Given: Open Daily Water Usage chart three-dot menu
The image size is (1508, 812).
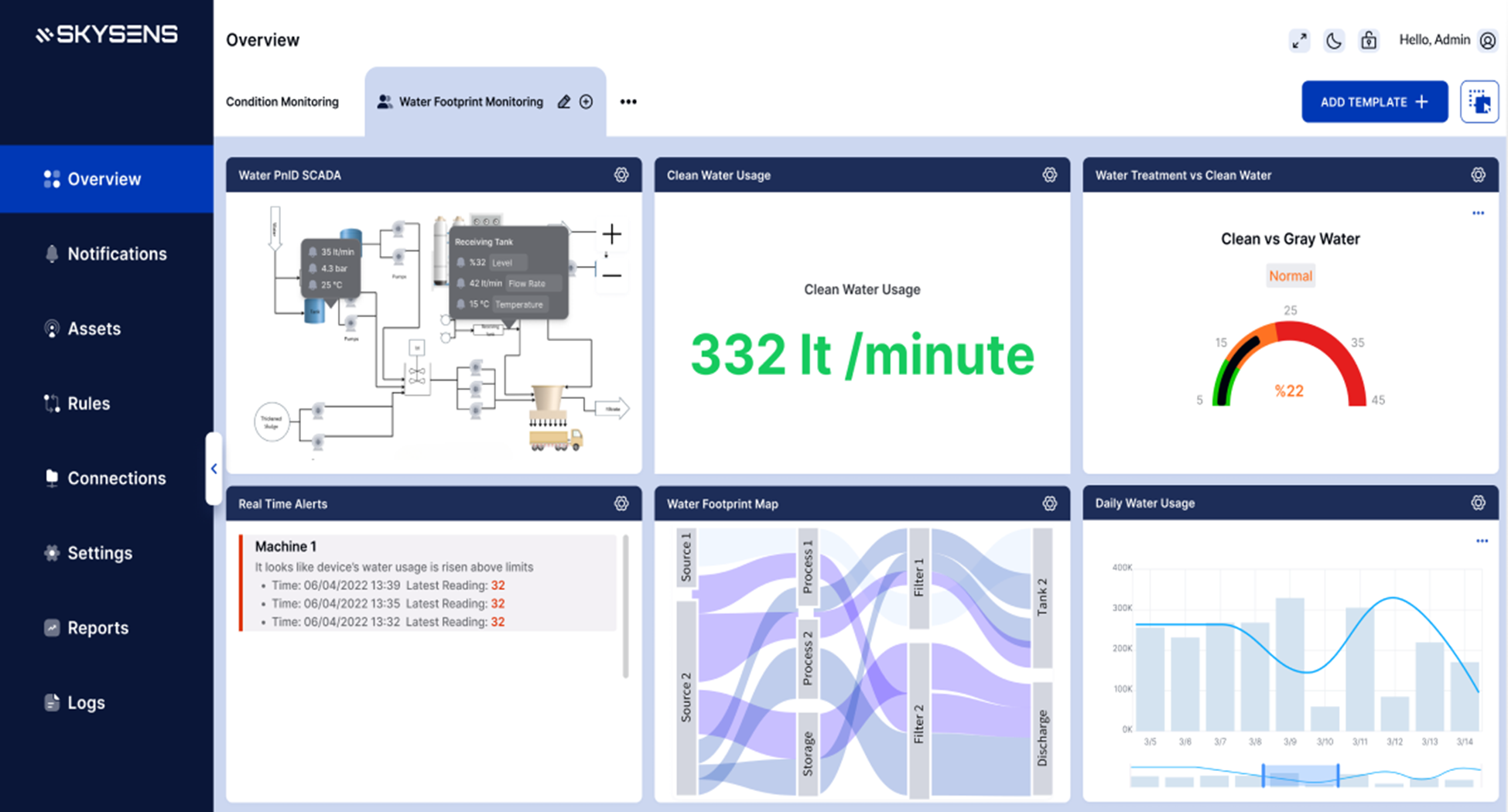Looking at the screenshot, I should coord(1481,541).
